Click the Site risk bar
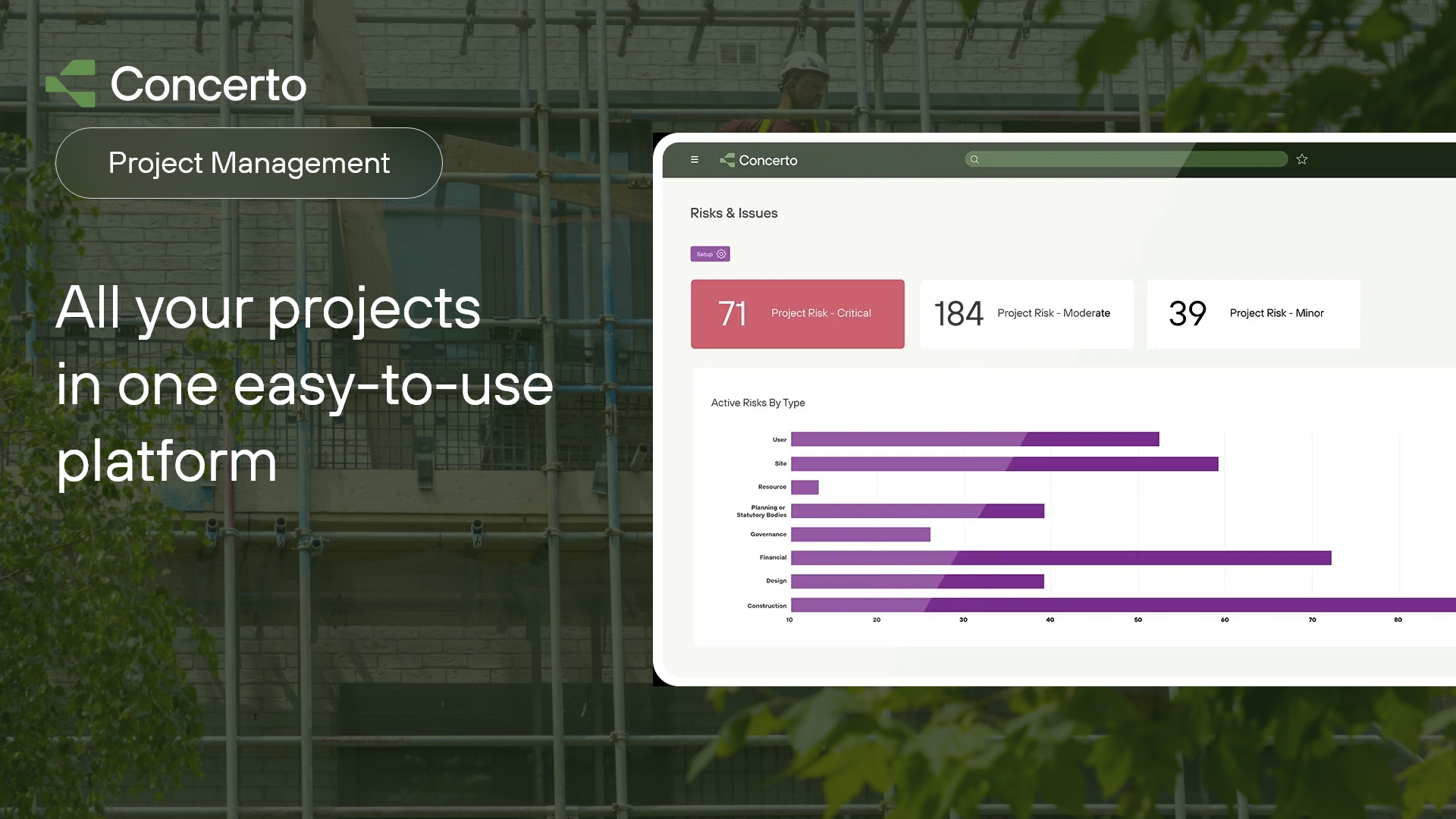The height and width of the screenshot is (819, 1456). click(1004, 464)
